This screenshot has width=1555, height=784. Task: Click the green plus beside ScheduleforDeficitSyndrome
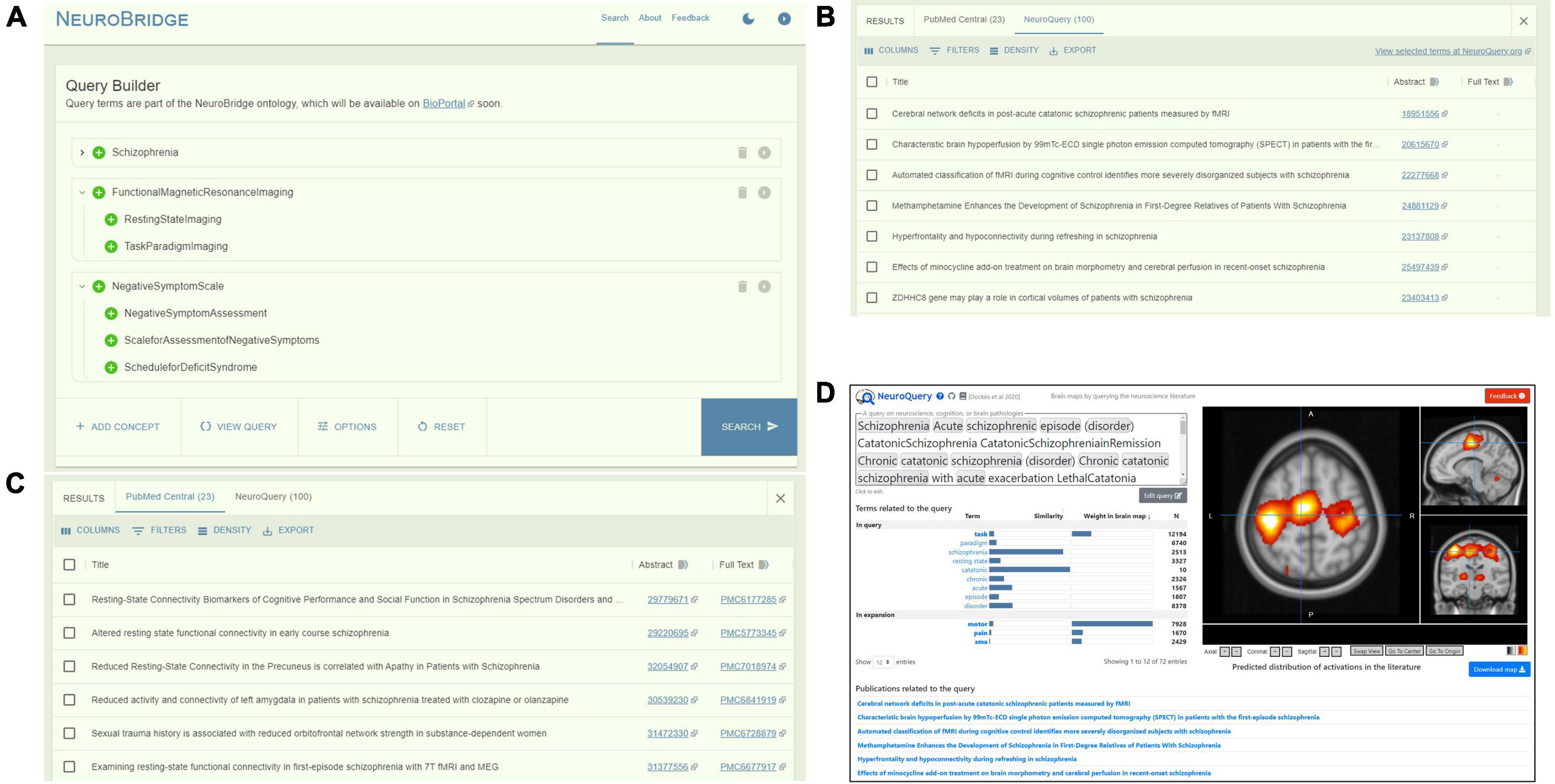(x=111, y=368)
